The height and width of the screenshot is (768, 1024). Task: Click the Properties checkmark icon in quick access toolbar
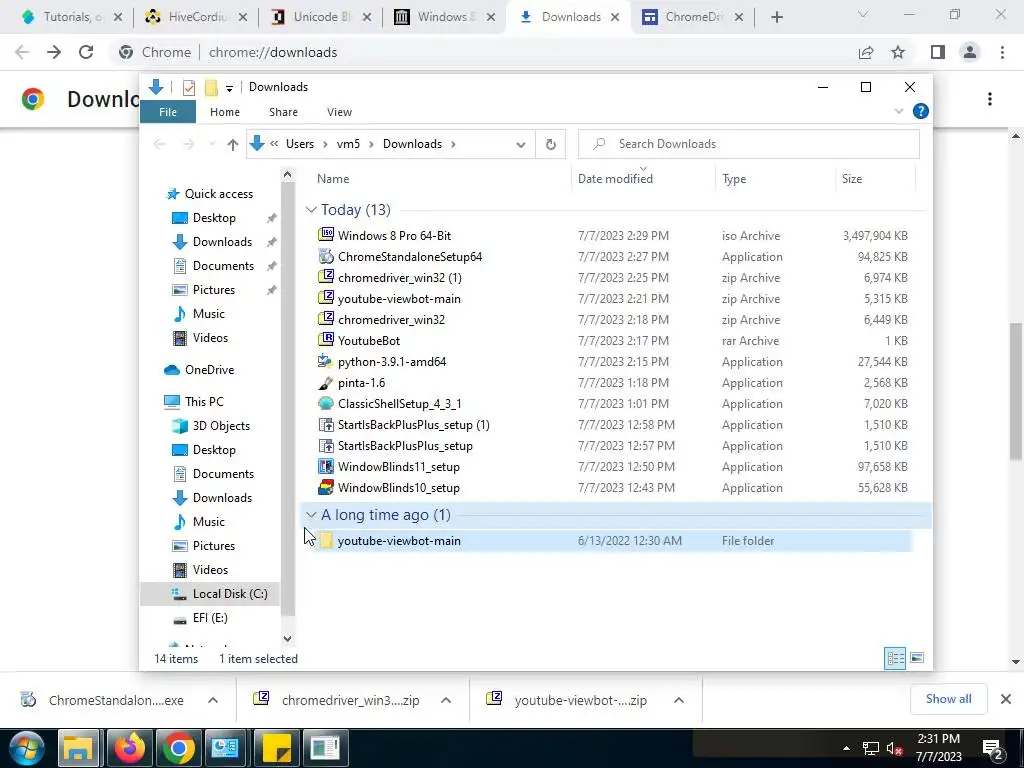(x=189, y=87)
